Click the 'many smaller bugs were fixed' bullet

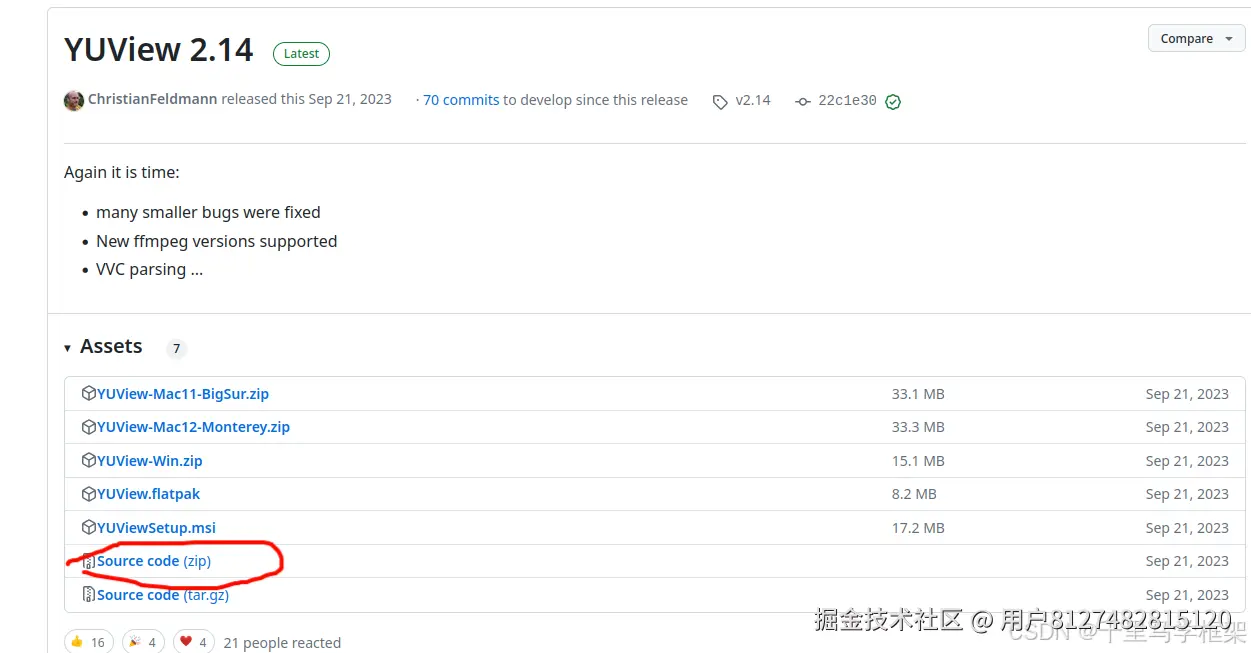pyautogui.click(x=208, y=212)
